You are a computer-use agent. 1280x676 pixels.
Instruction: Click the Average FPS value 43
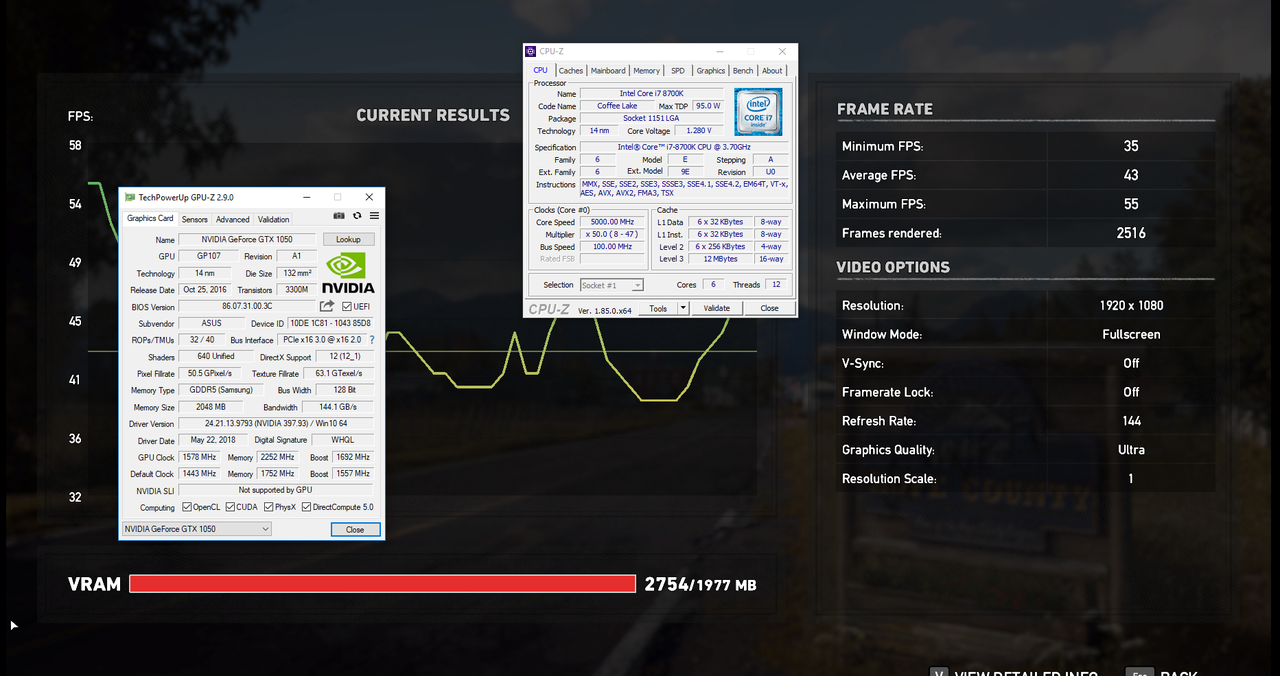[x=1131, y=175]
